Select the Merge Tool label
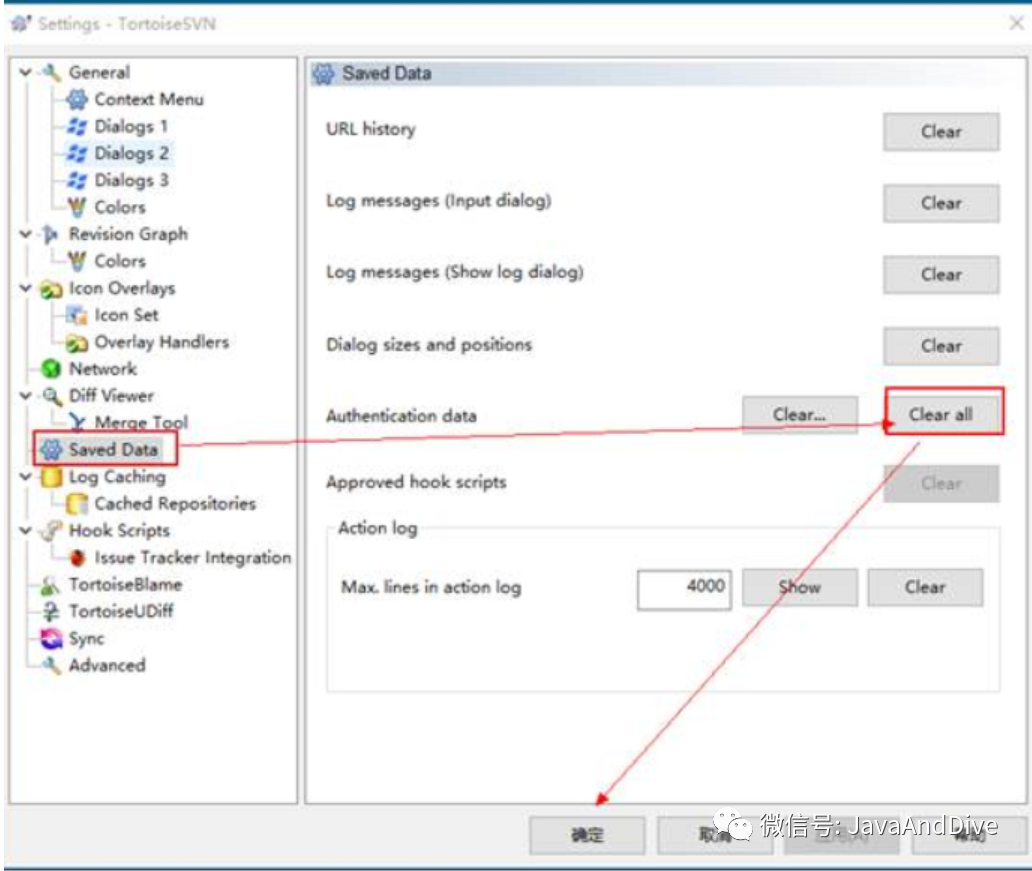Image resolution: width=1032 pixels, height=871 pixels. 141,422
